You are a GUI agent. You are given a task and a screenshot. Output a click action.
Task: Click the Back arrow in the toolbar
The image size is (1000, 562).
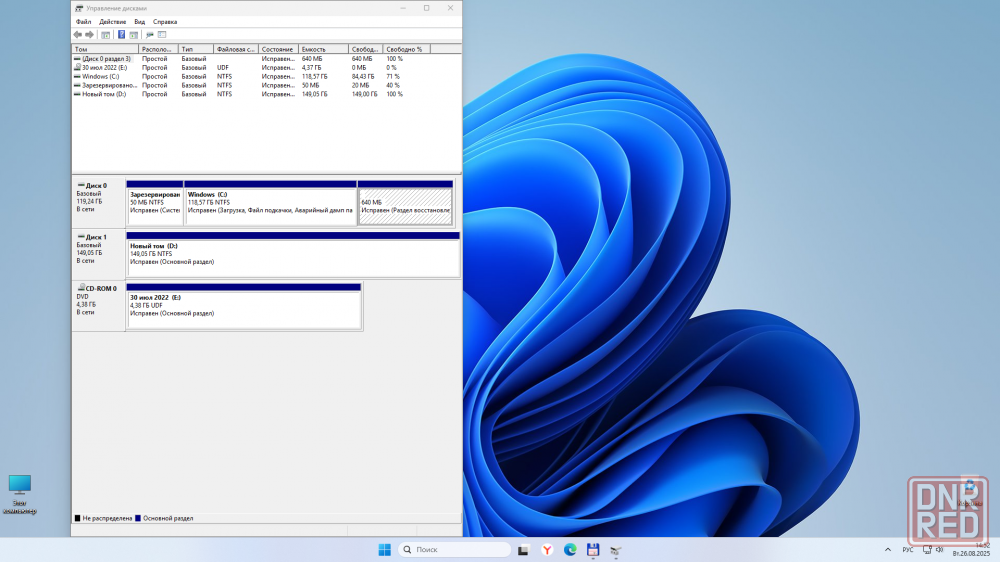(78, 34)
